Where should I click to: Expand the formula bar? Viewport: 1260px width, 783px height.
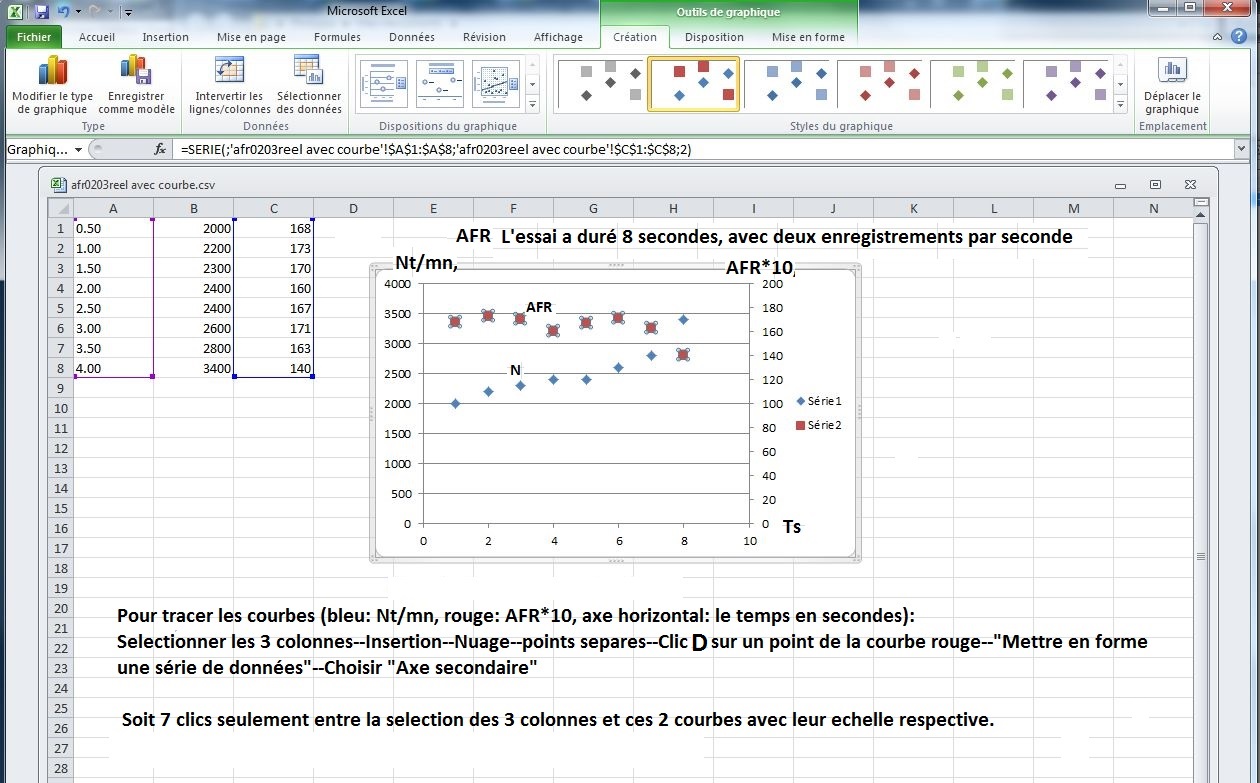[x=1241, y=149]
